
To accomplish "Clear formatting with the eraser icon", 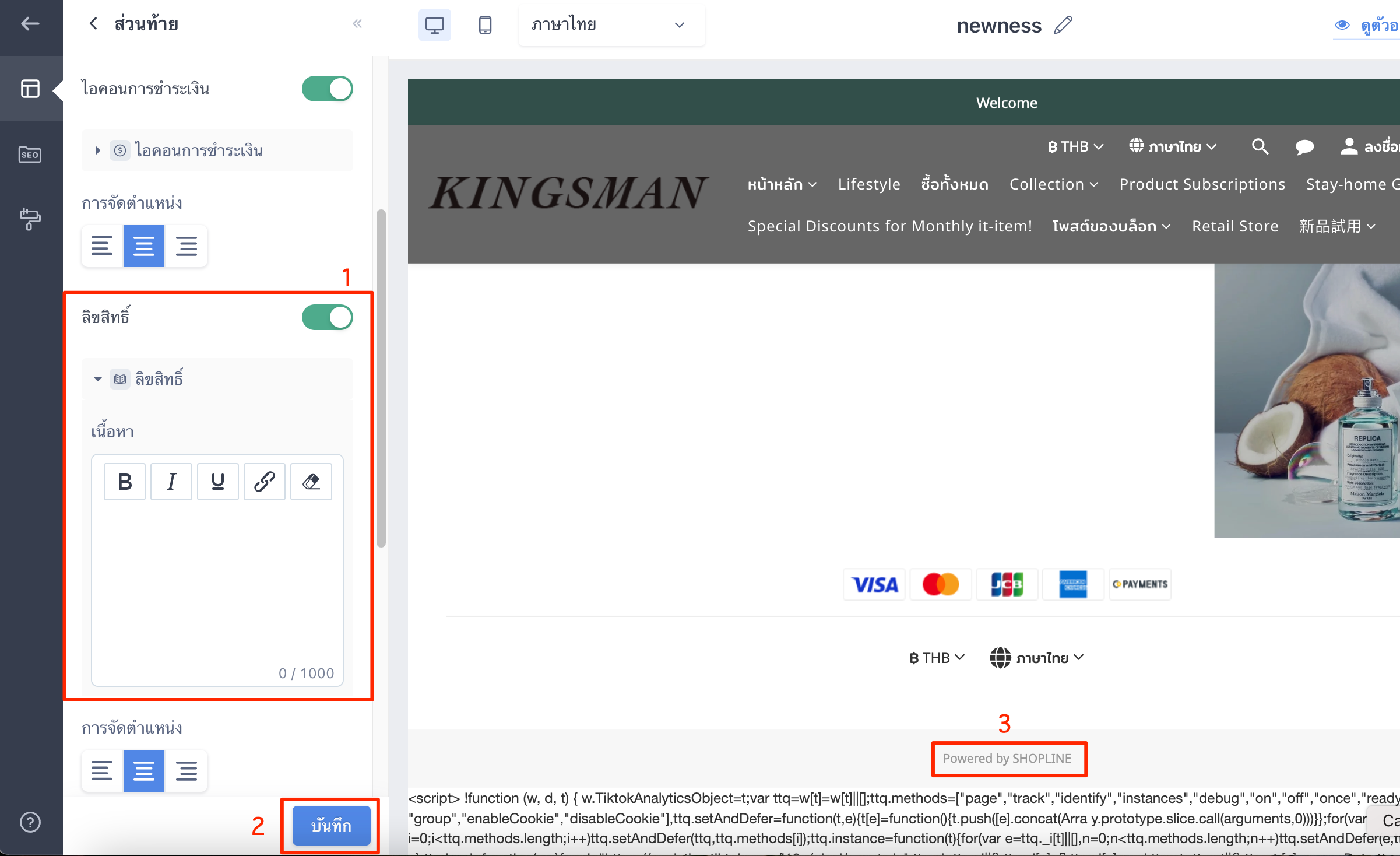I will pos(311,482).
